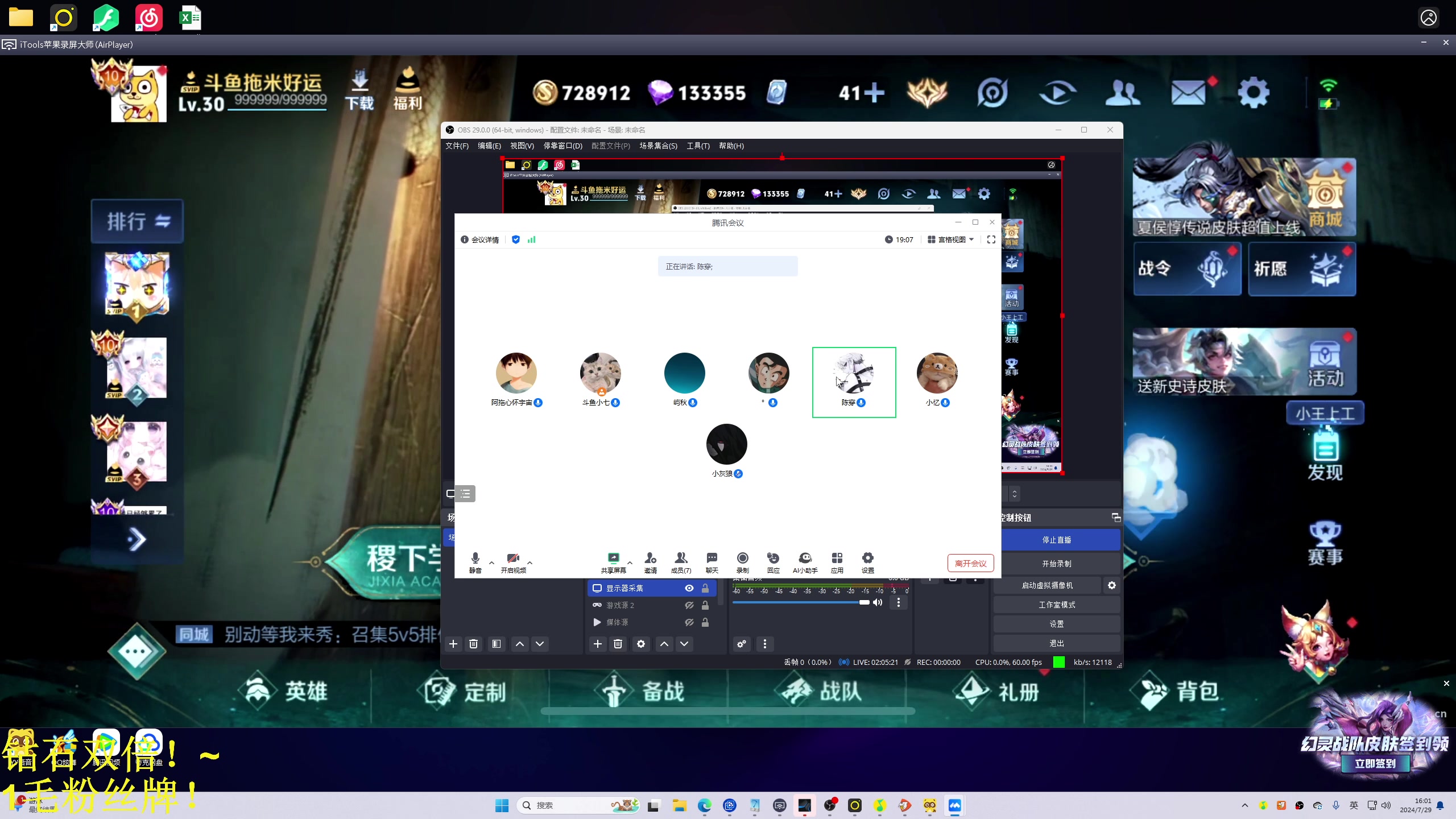The height and width of the screenshot is (819, 1456).
Task: Enter full screen in Tencent Meeting
Action: tap(991, 239)
